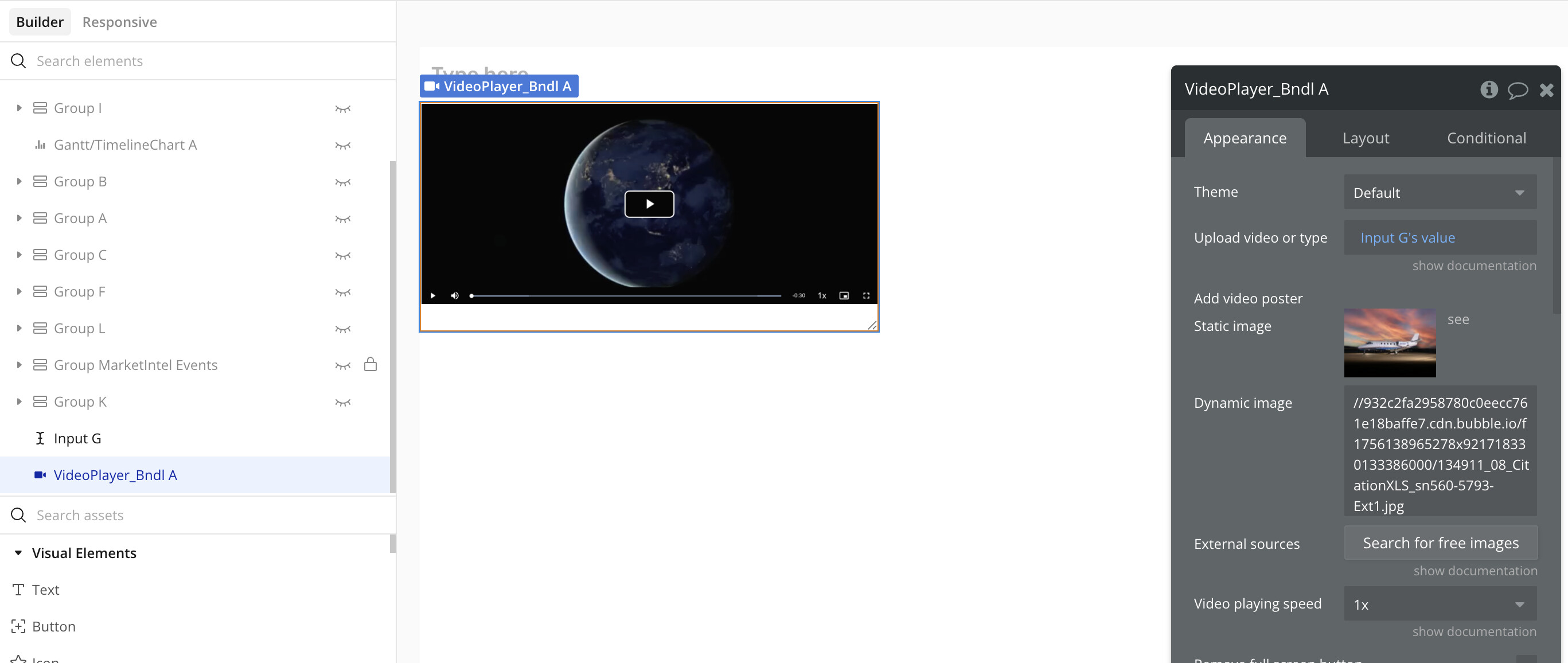Toggle visibility of Group K

click(x=343, y=403)
